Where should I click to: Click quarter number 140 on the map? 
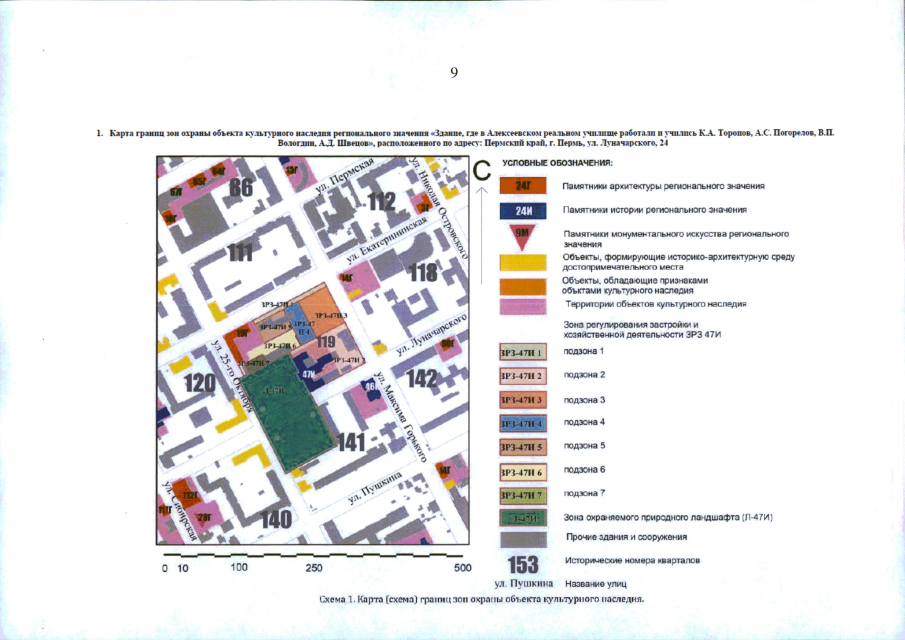[276, 519]
